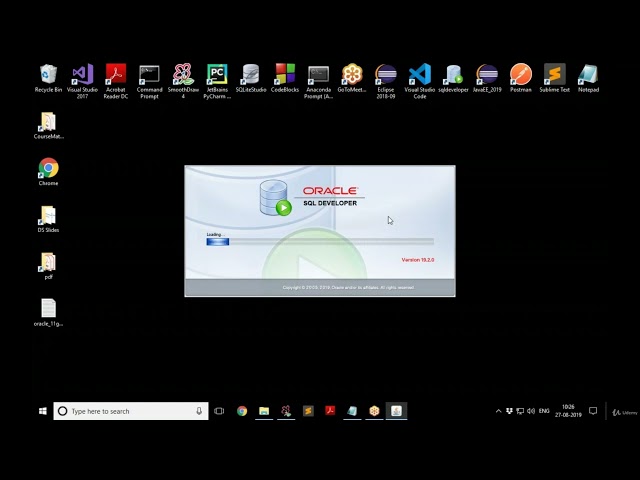Launch Postman desktop shortcut

(x=521, y=78)
